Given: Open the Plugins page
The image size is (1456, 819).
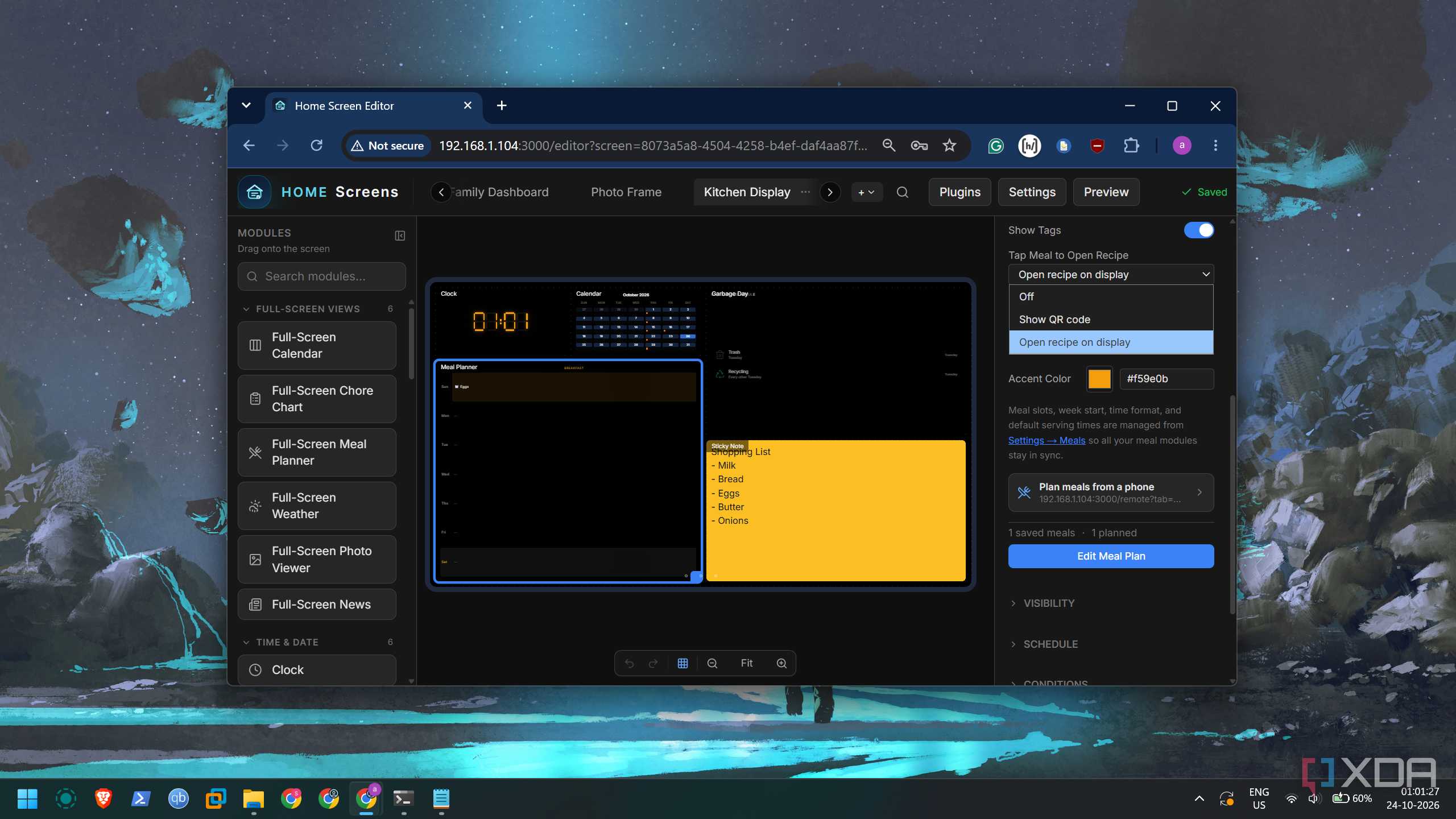Looking at the screenshot, I should [x=960, y=192].
